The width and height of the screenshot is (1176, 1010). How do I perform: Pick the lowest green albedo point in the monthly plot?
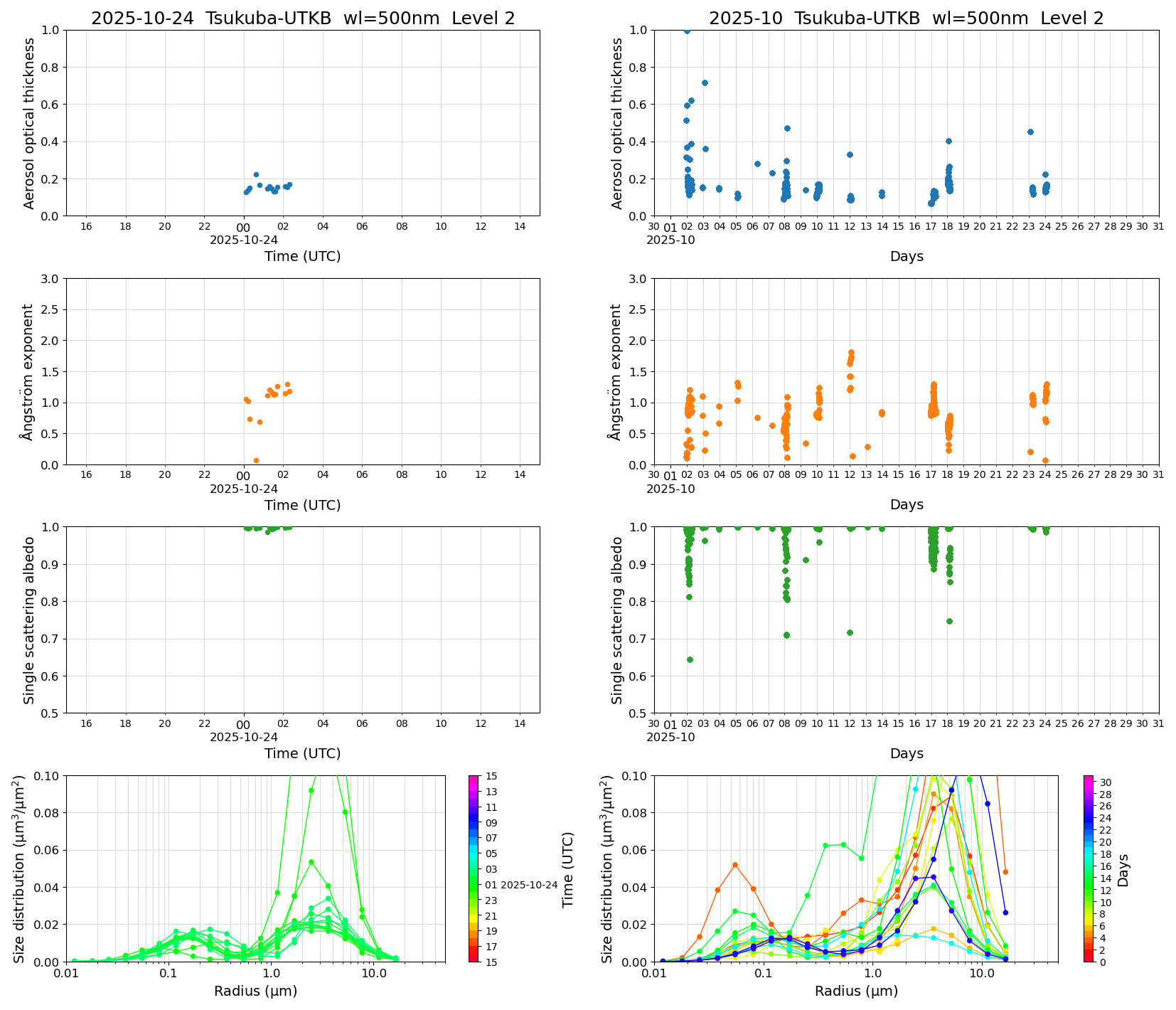coord(690,659)
